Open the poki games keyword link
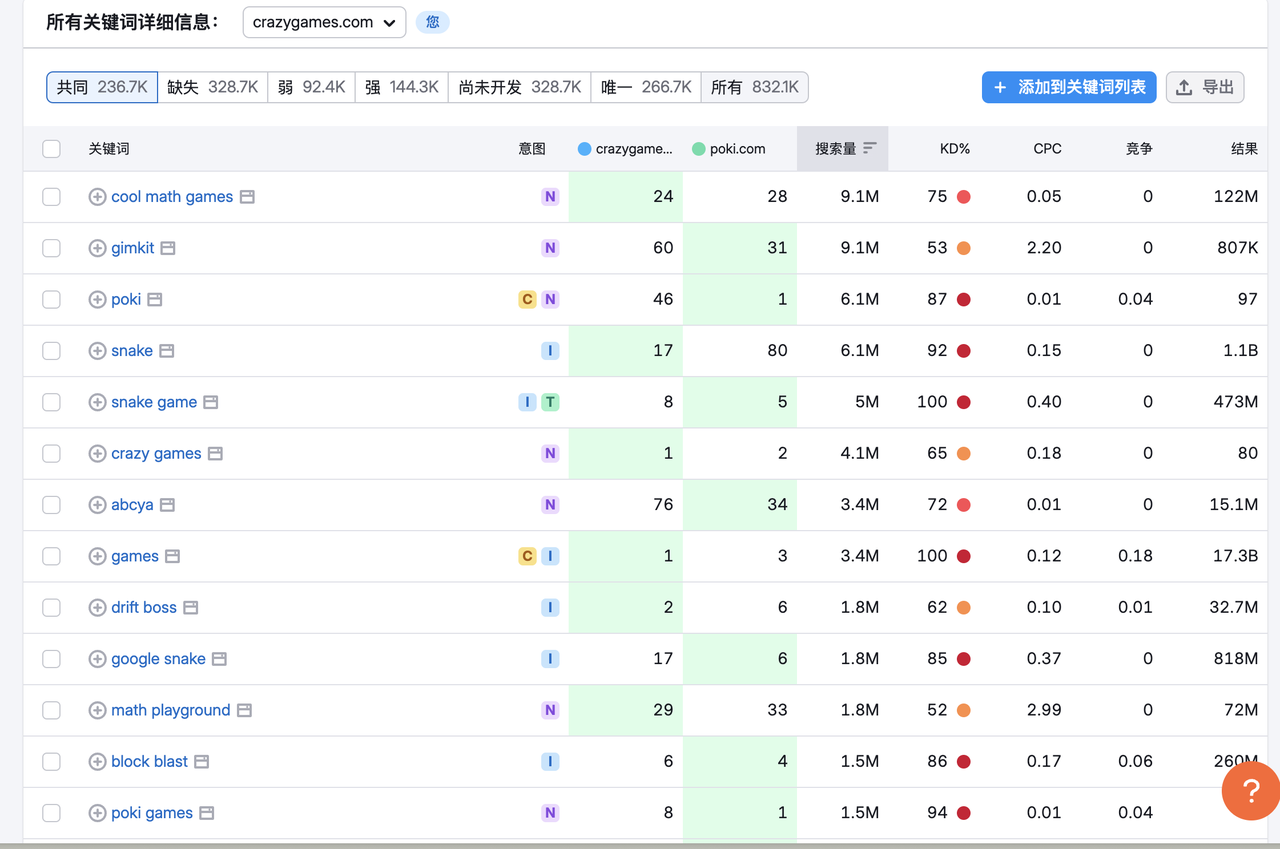The image size is (1280, 849). [152, 813]
